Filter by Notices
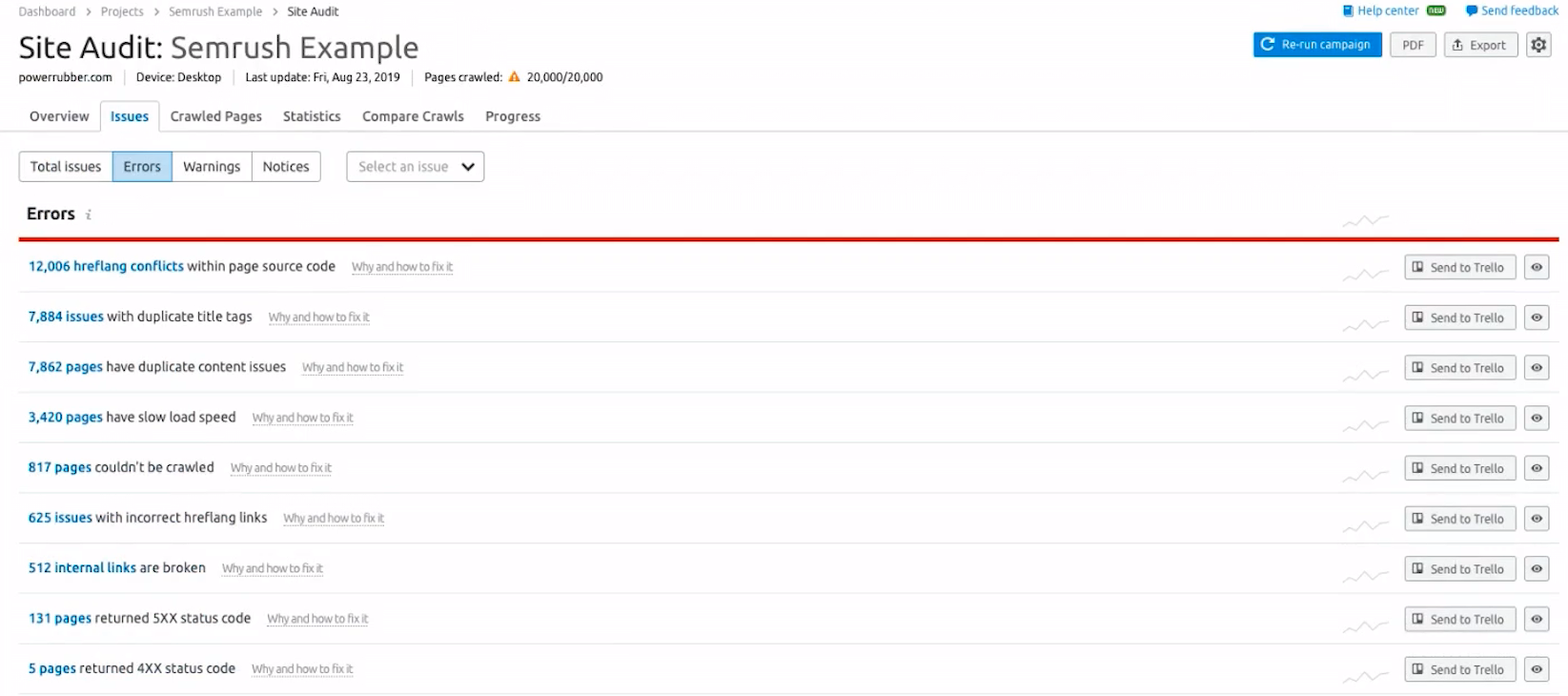 [286, 167]
